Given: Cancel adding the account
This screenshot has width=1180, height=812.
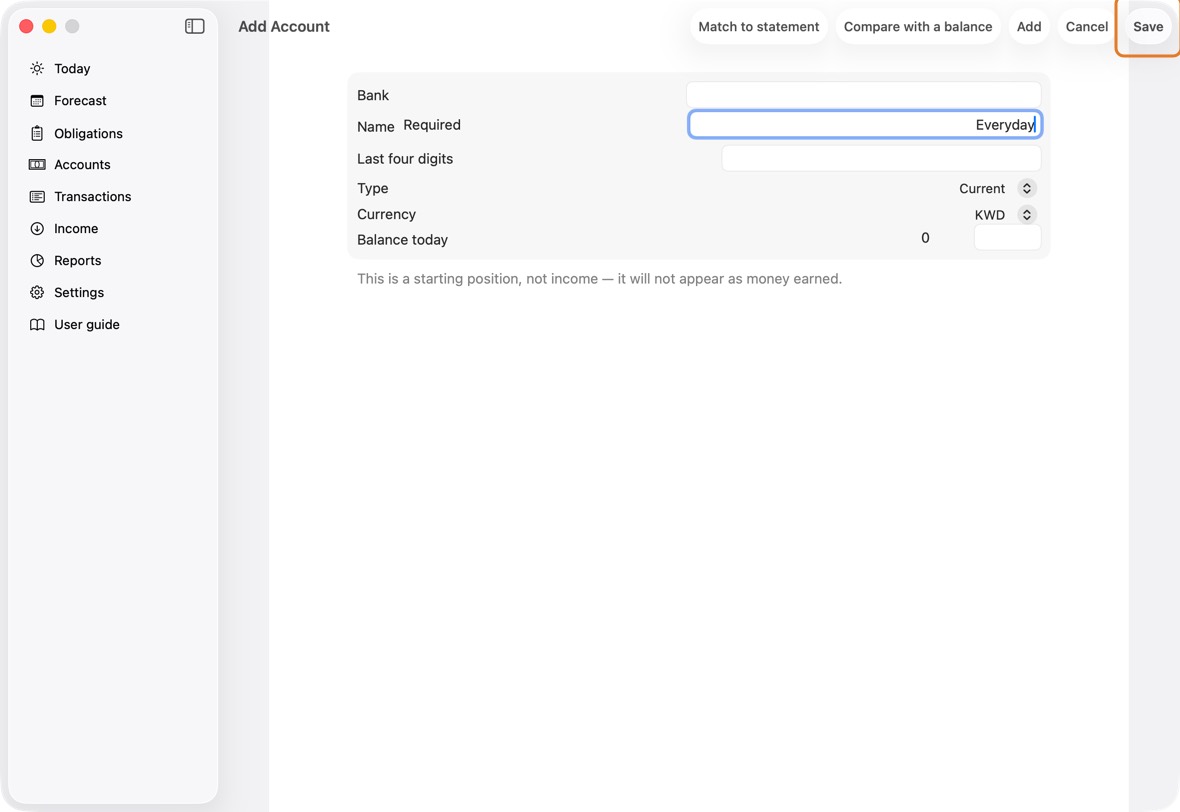Looking at the screenshot, I should point(1087,26).
